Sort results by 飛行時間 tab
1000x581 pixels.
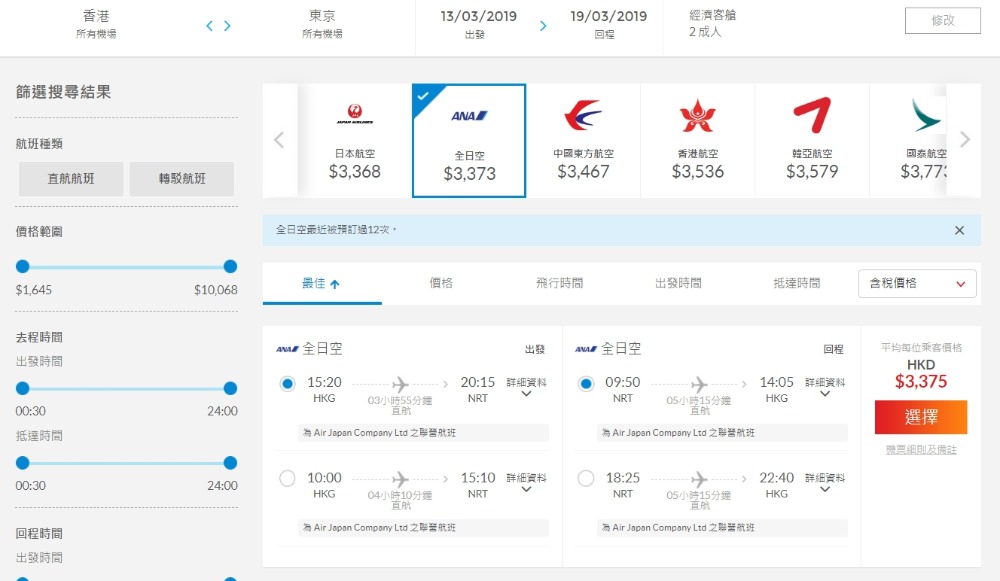click(x=559, y=284)
